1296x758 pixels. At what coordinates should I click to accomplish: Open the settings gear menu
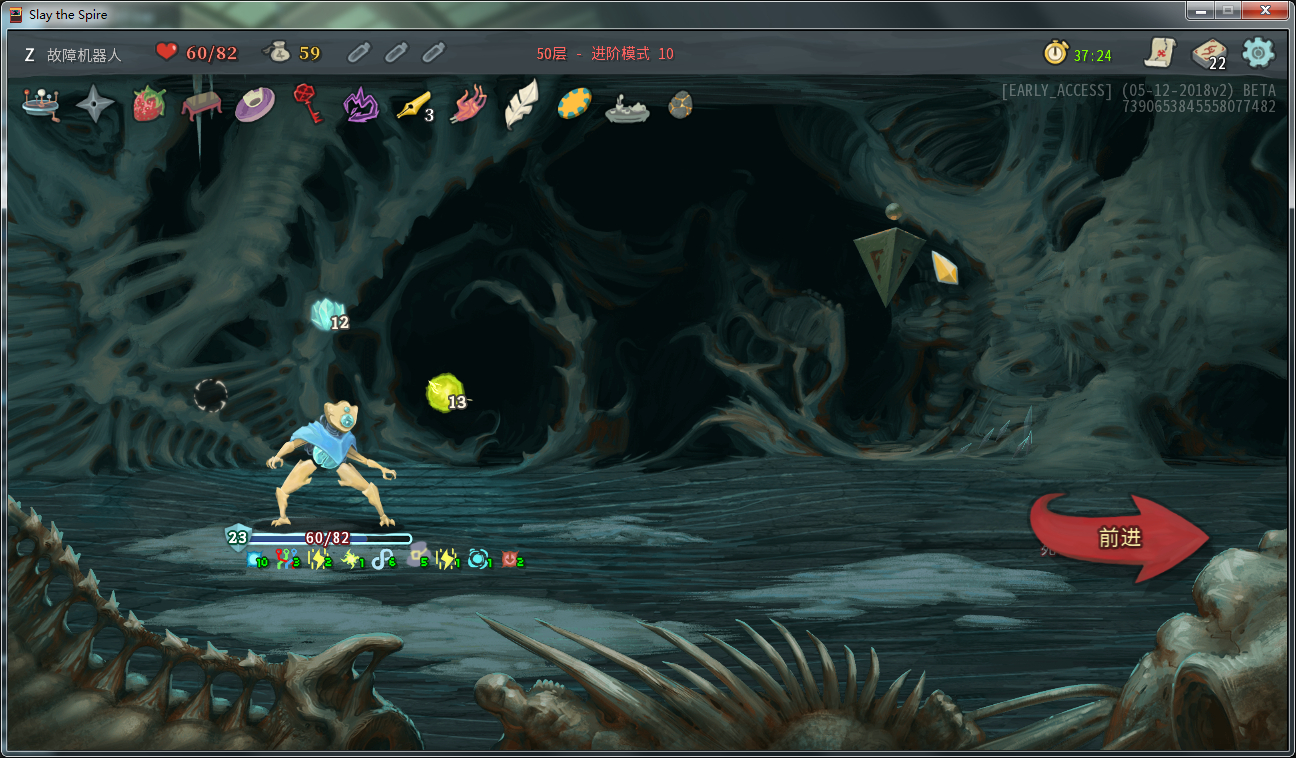[1258, 52]
